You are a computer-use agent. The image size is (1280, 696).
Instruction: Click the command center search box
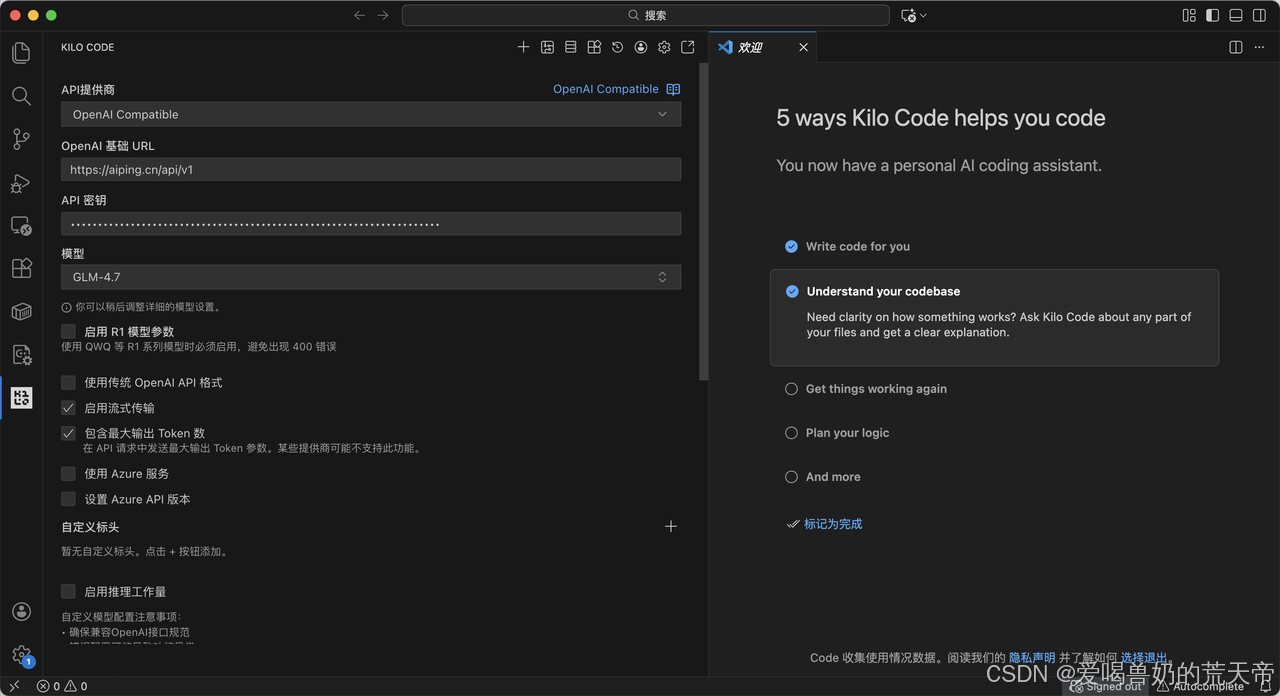coord(646,15)
